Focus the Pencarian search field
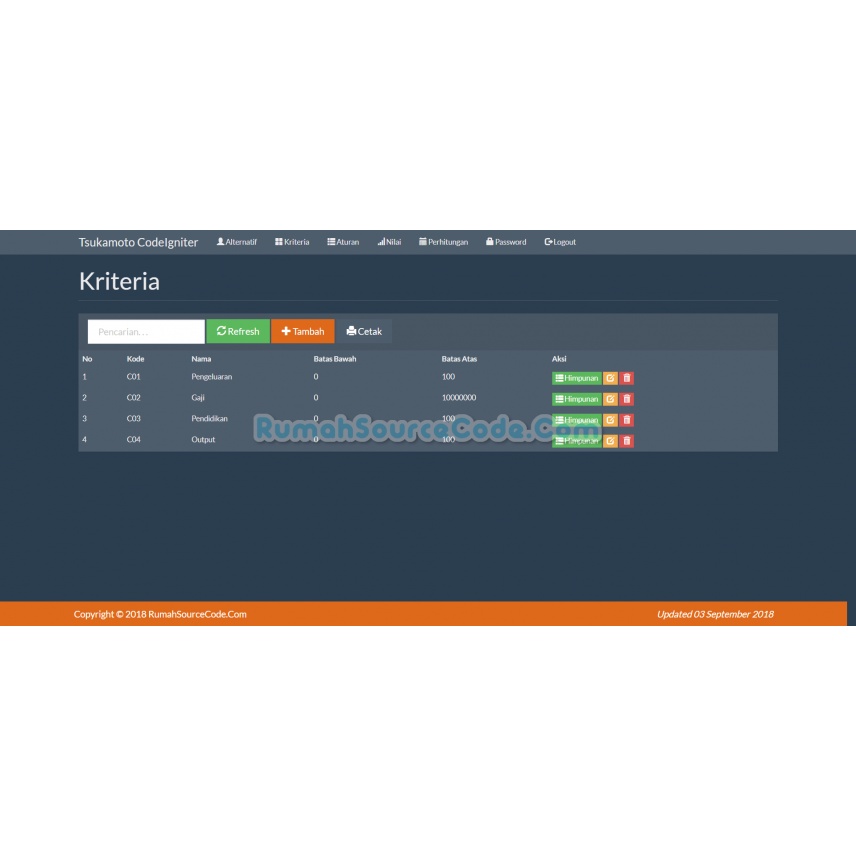856x856 pixels. tap(146, 331)
